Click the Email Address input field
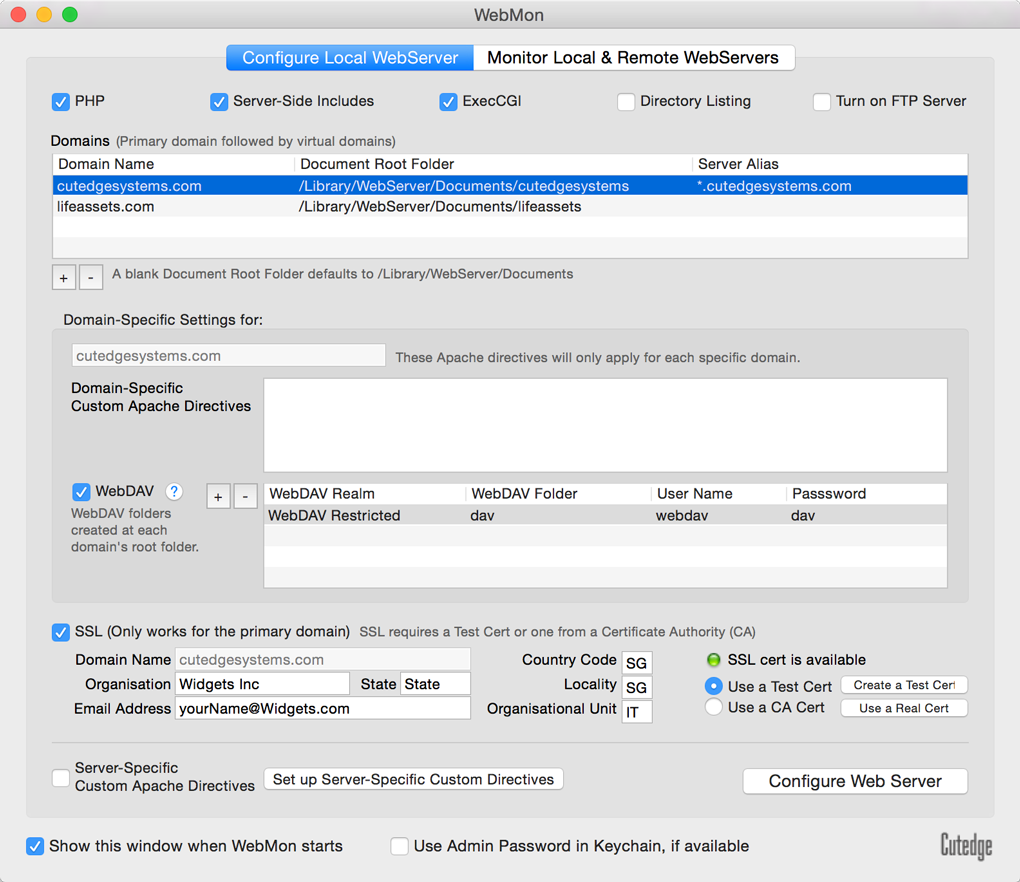This screenshot has height=882, width=1020. tap(322, 709)
